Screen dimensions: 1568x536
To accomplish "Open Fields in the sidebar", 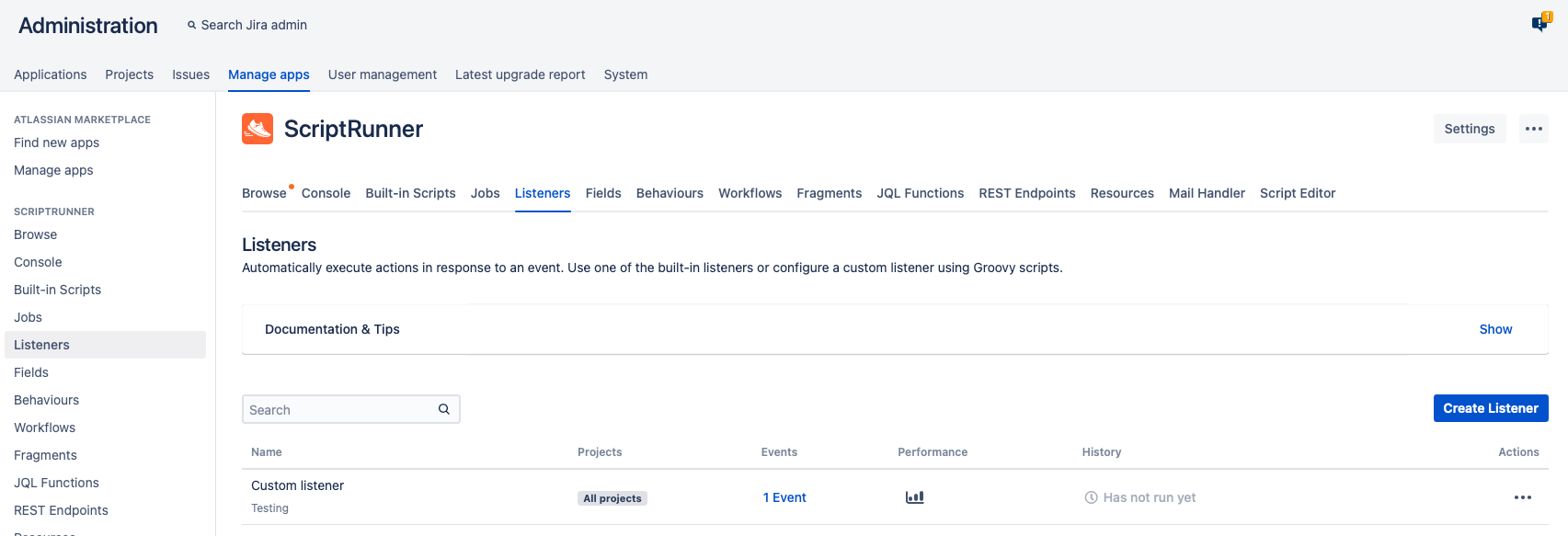I will (x=31, y=372).
